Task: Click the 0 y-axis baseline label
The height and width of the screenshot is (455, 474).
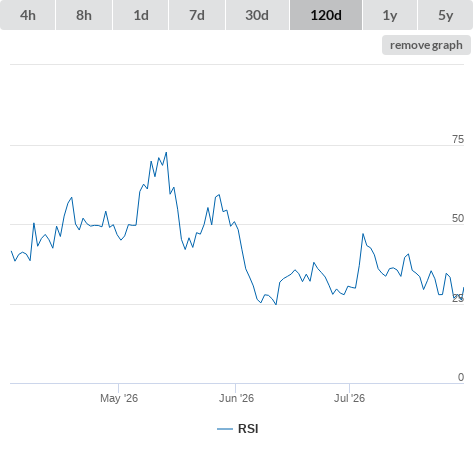Action: pos(461,377)
